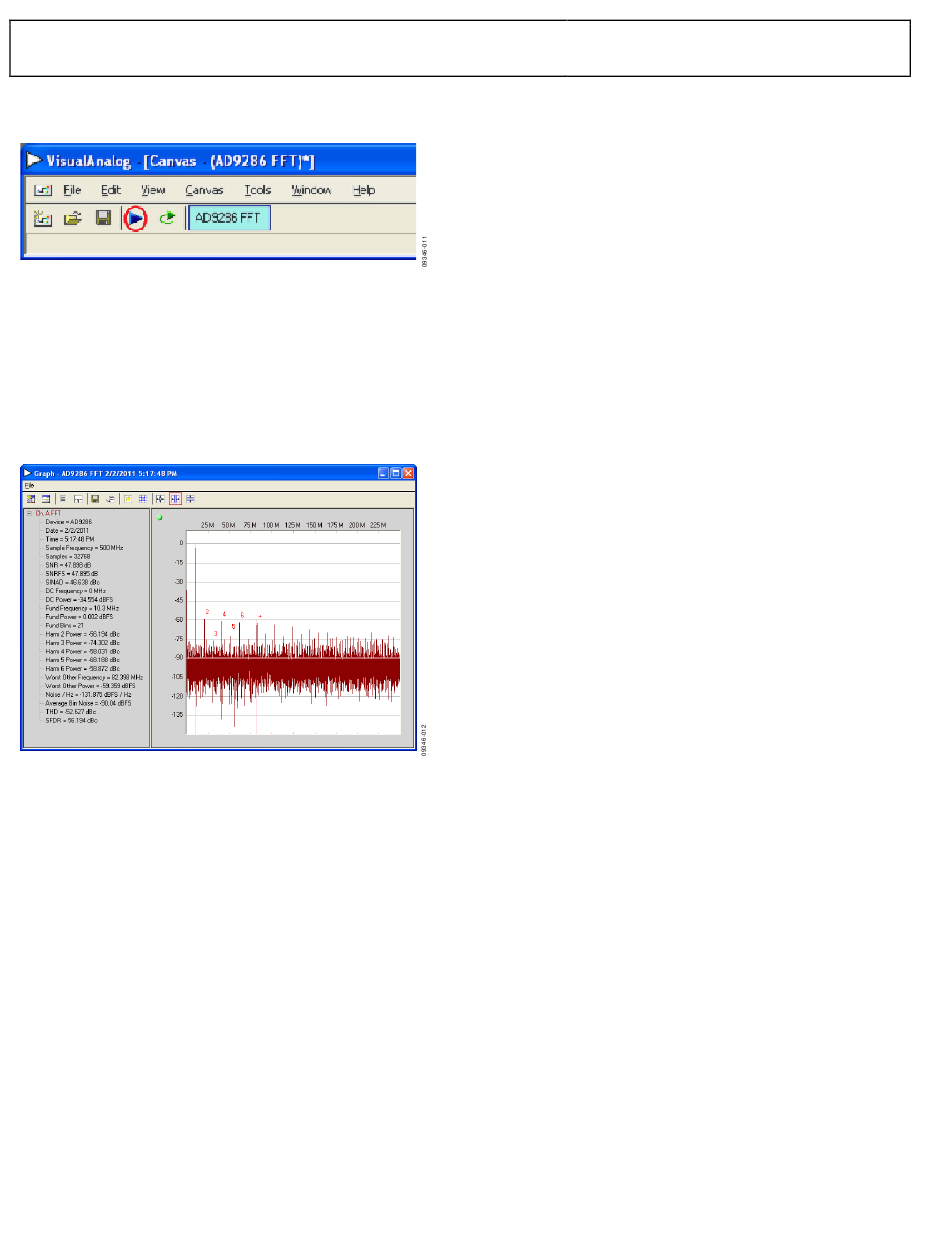Image resolution: width=950 pixels, height=1254 pixels.
Task: Select the 'Fund Bins = 21' row
Action: 65,625
